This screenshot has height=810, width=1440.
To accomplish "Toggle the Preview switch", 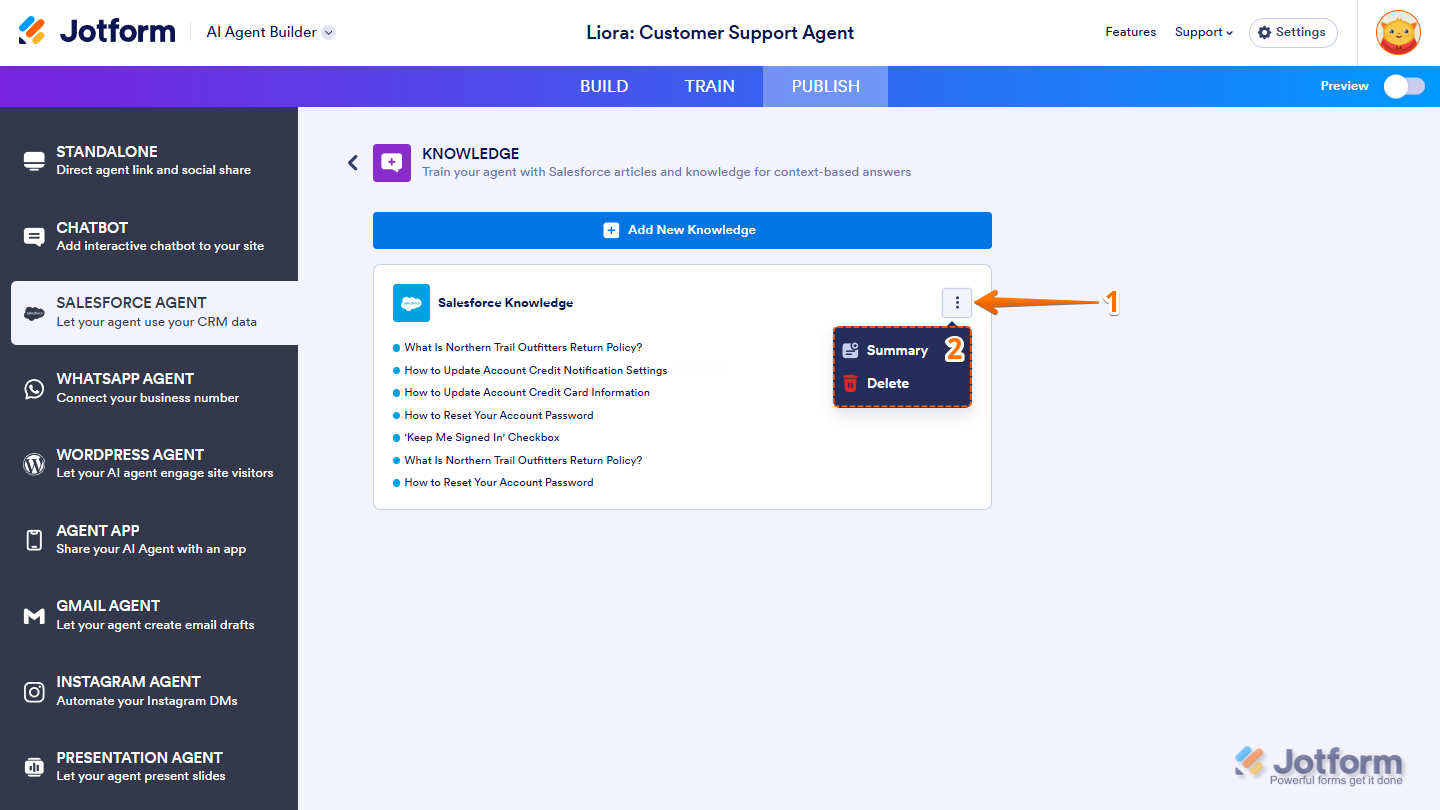I will (1403, 86).
